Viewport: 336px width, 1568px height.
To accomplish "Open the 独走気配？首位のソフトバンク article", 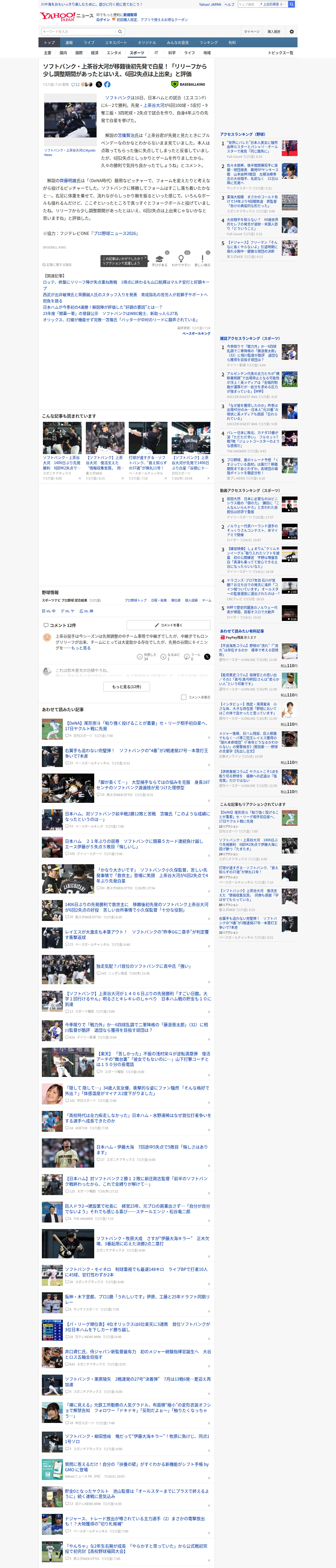I will tap(143, 966).
